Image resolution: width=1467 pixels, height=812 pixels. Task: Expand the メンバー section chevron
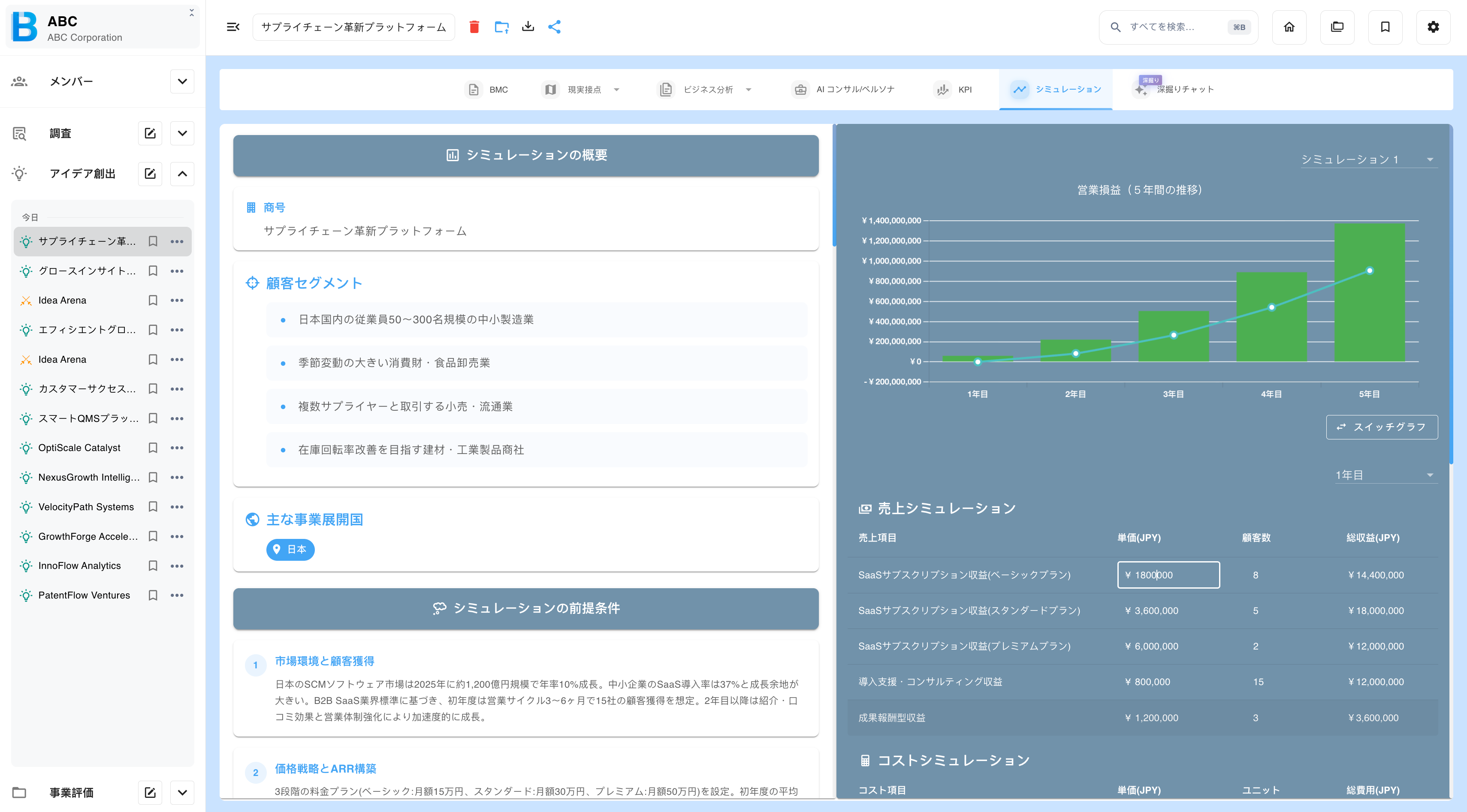coord(182,81)
